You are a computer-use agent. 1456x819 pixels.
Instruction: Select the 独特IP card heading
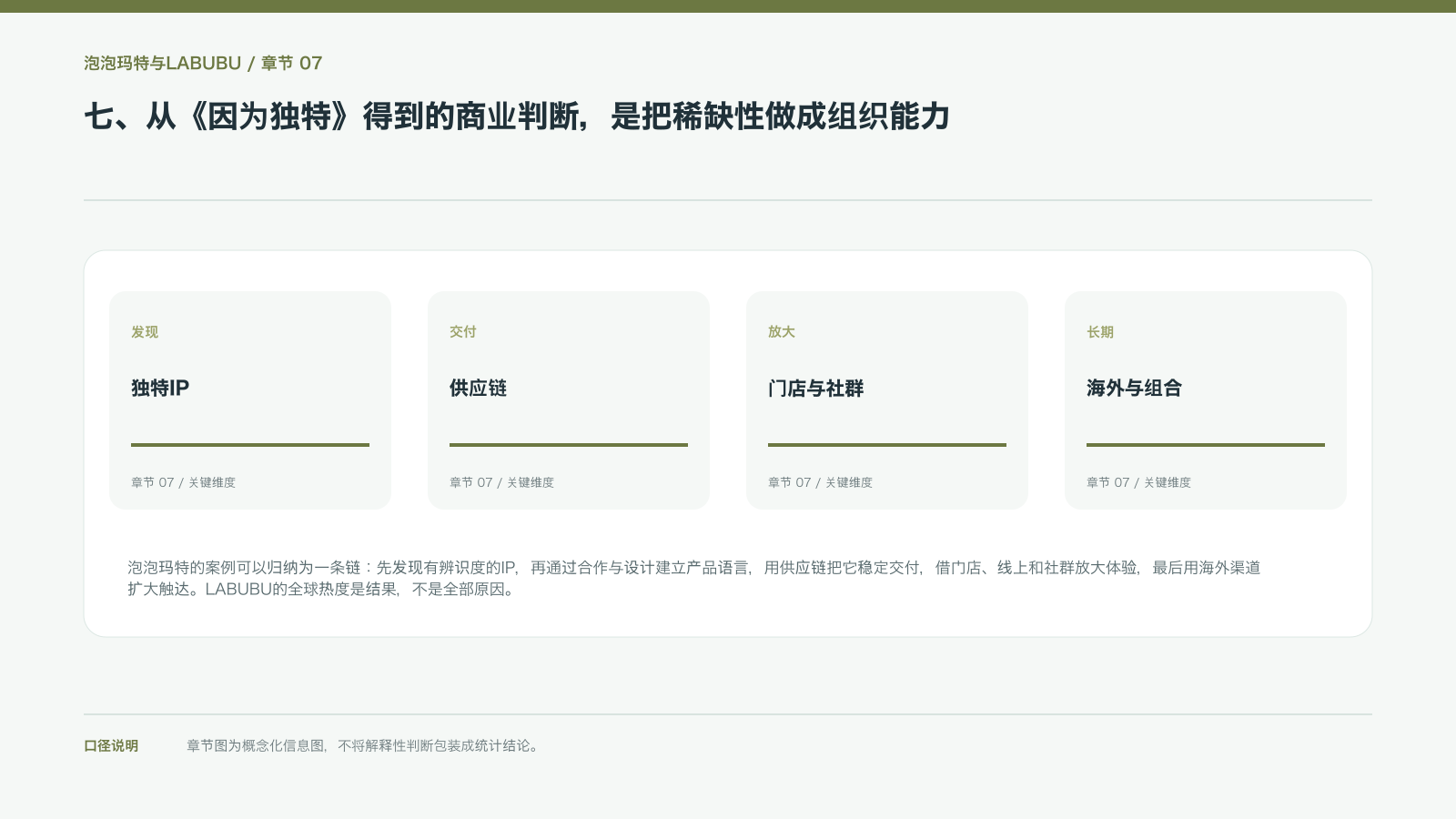[x=160, y=388]
